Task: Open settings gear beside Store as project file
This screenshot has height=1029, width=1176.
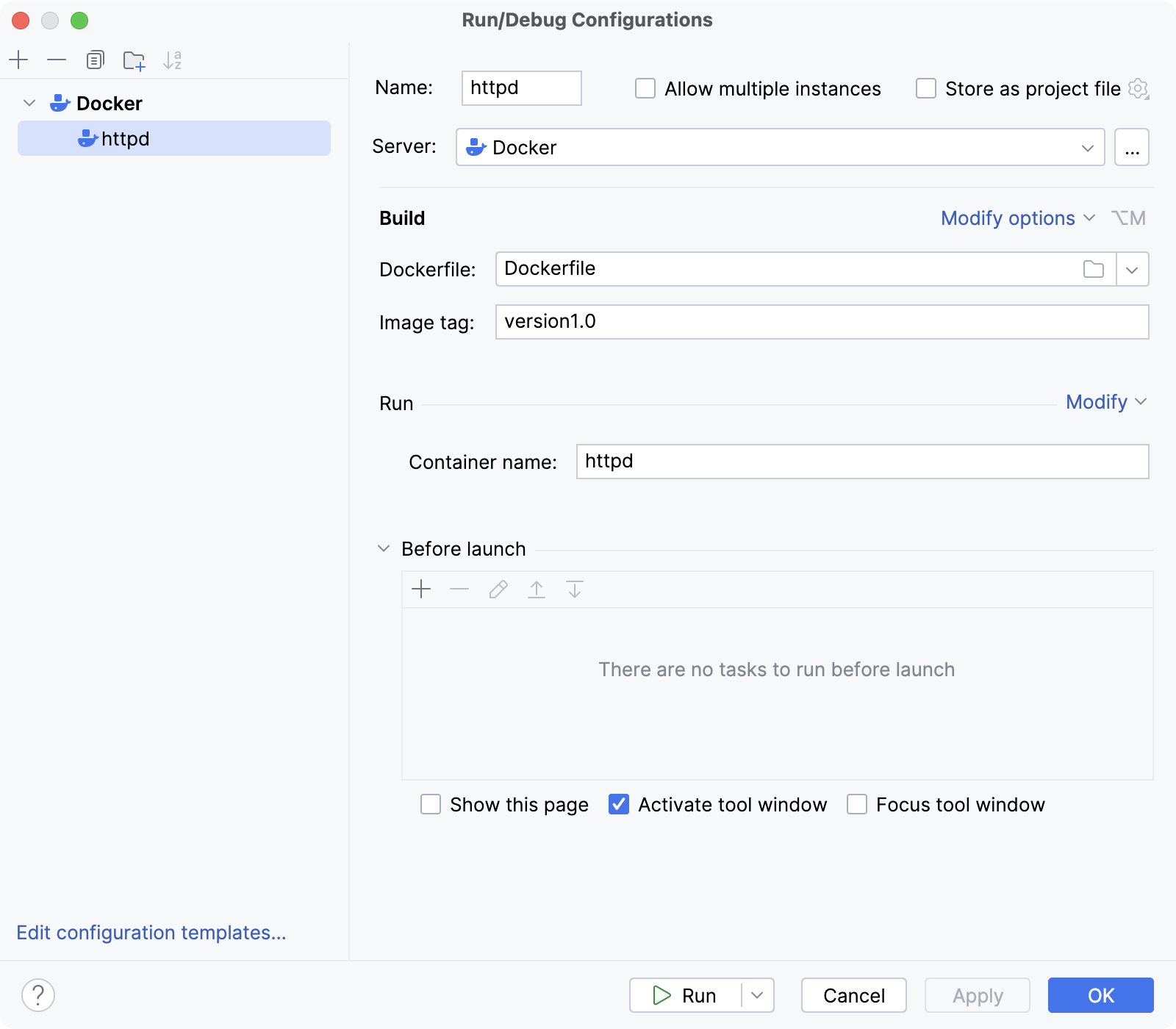Action: click(1138, 89)
